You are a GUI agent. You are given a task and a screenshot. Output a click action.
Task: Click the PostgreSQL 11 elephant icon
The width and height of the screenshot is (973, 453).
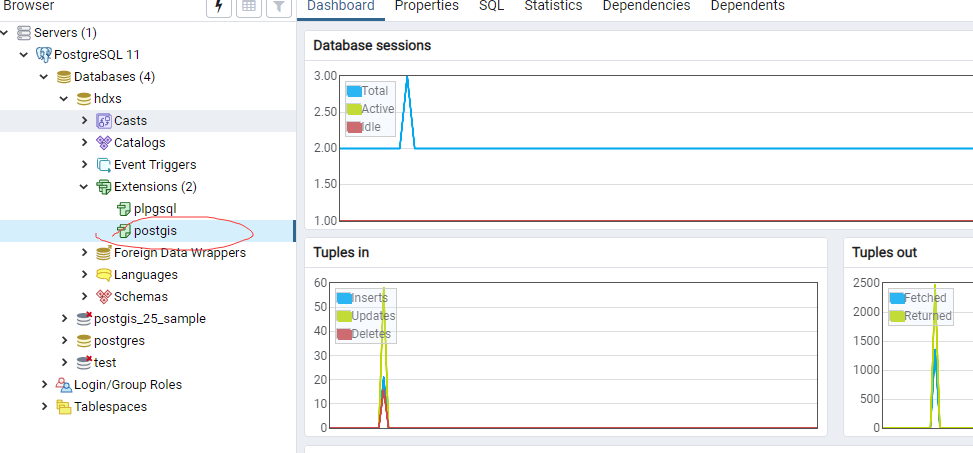(x=44, y=55)
